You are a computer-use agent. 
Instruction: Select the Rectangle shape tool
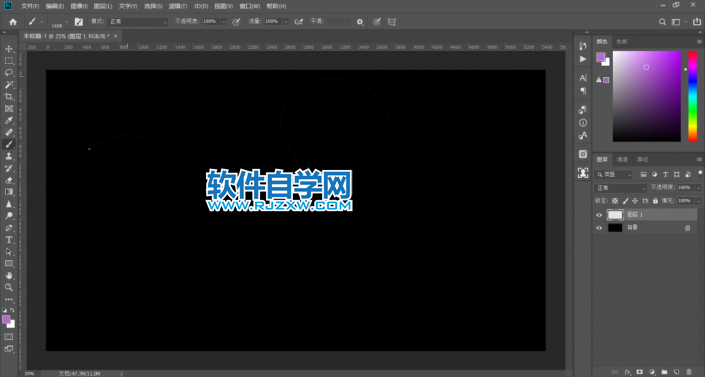pyautogui.click(x=9, y=264)
